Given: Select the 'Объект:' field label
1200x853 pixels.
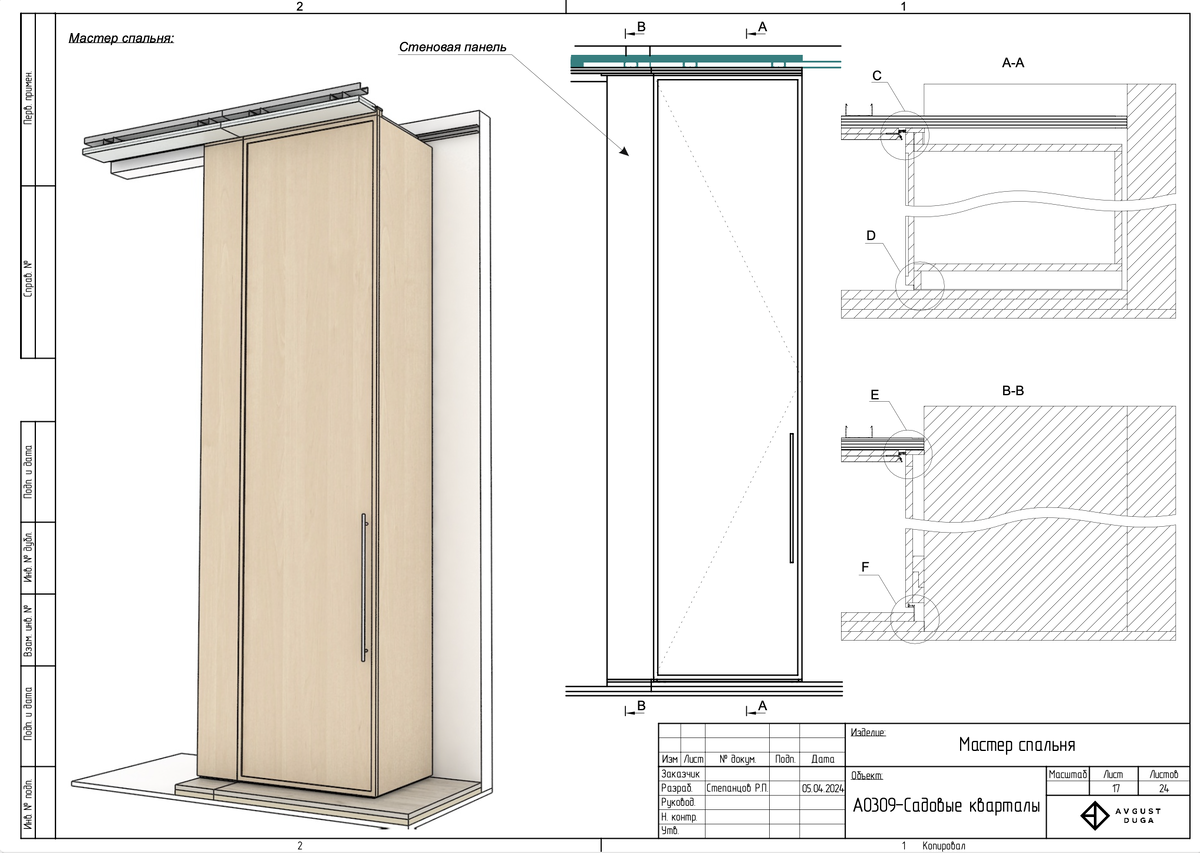Looking at the screenshot, I should (866, 775).
